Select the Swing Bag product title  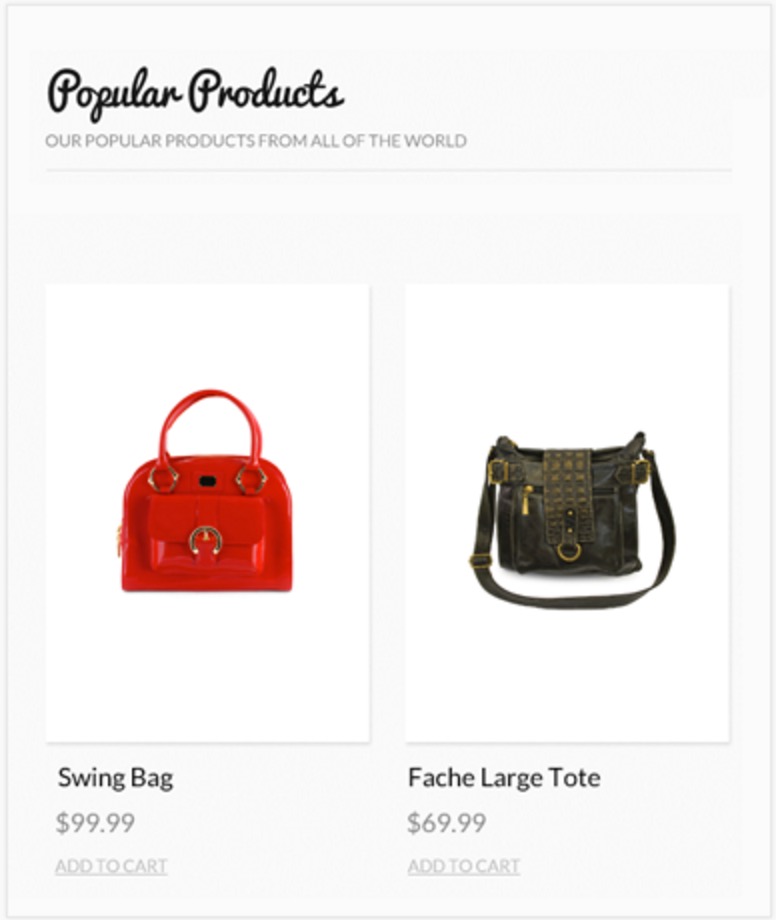(116, 779)
